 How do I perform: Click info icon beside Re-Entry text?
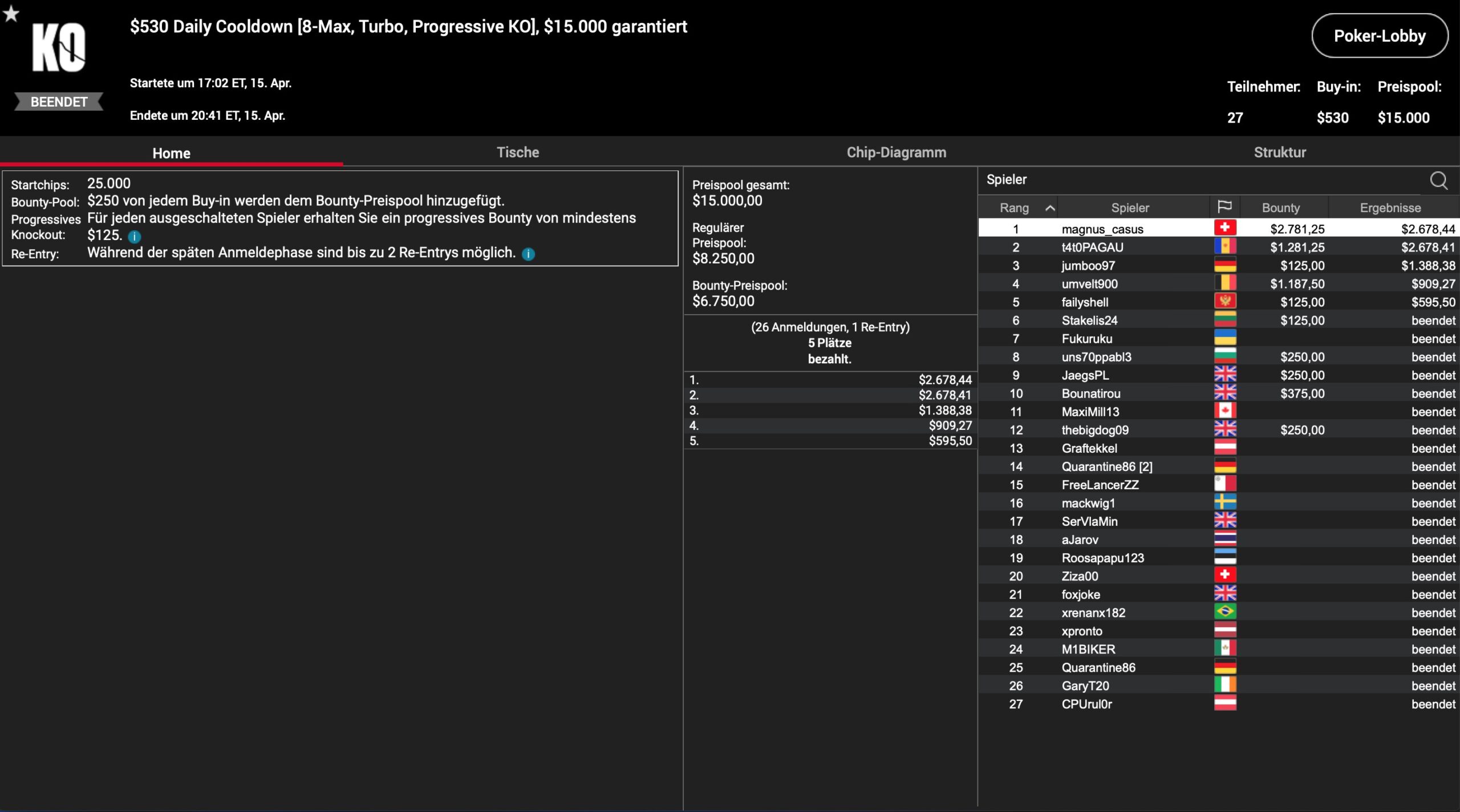(x=529, y=254)
